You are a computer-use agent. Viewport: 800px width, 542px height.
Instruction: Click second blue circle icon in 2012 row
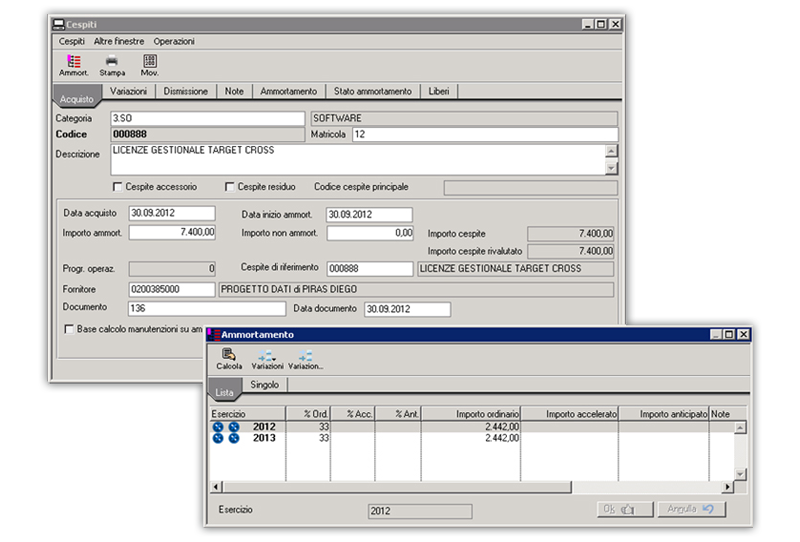tap(234, 427)
